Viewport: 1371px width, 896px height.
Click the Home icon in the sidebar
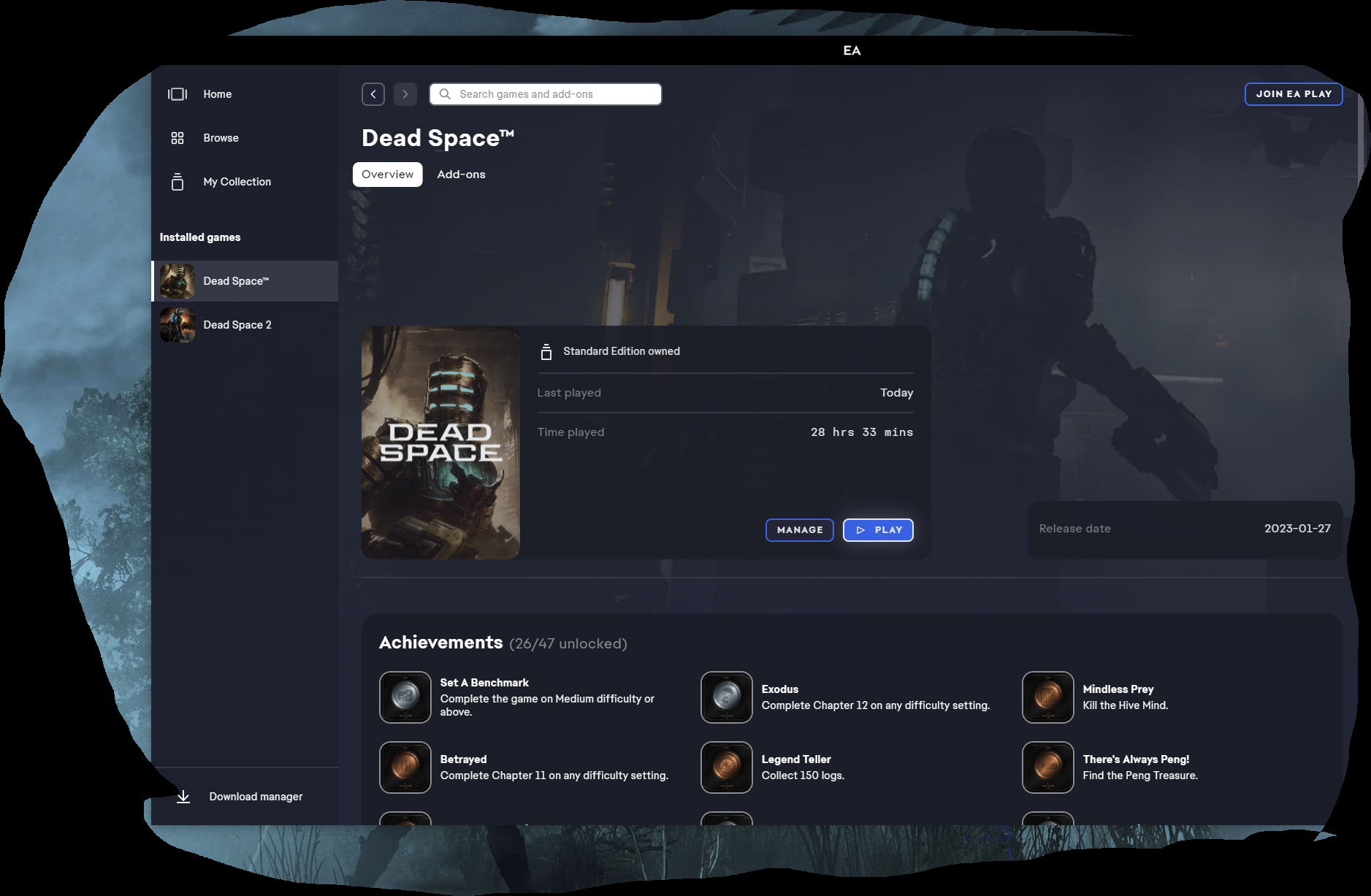pos(177,94)
